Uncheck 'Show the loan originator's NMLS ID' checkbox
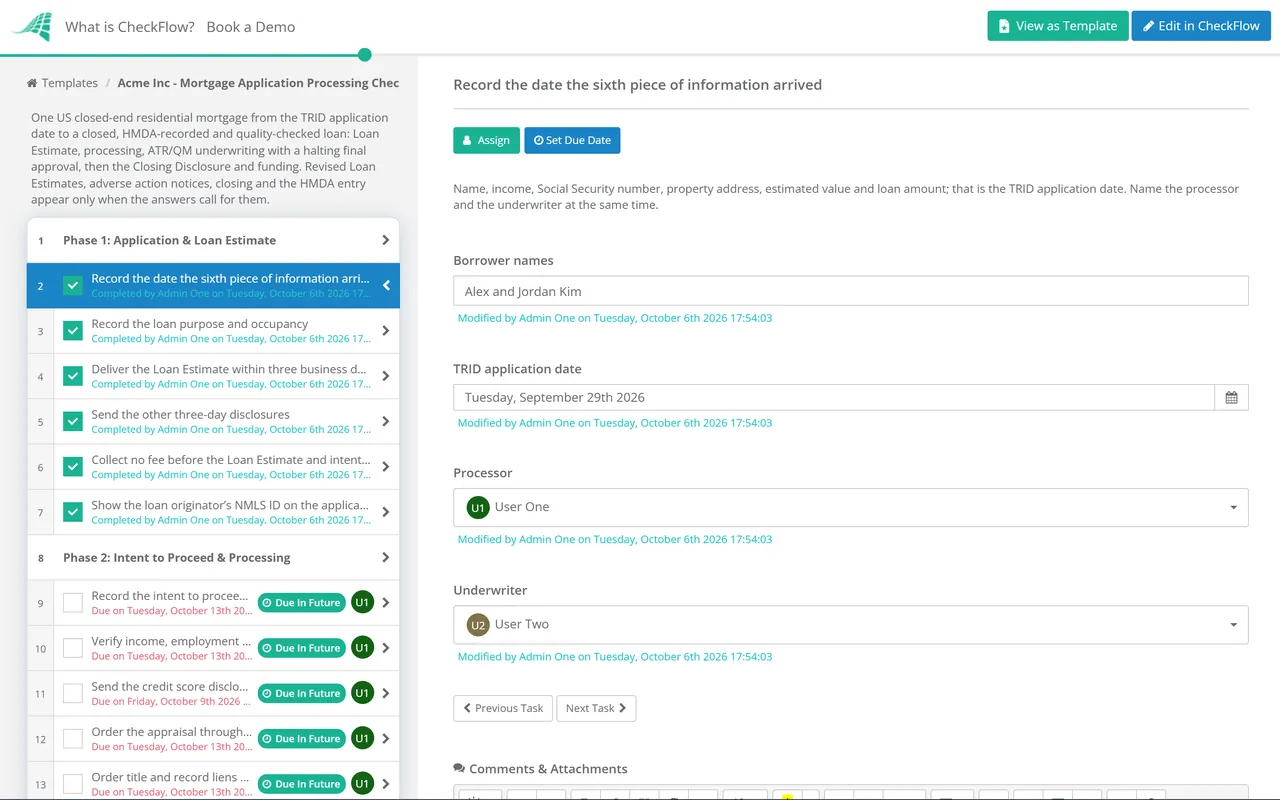Image resolution: width=1280 pixels, height=800 pixels. [x=73, y=512]
